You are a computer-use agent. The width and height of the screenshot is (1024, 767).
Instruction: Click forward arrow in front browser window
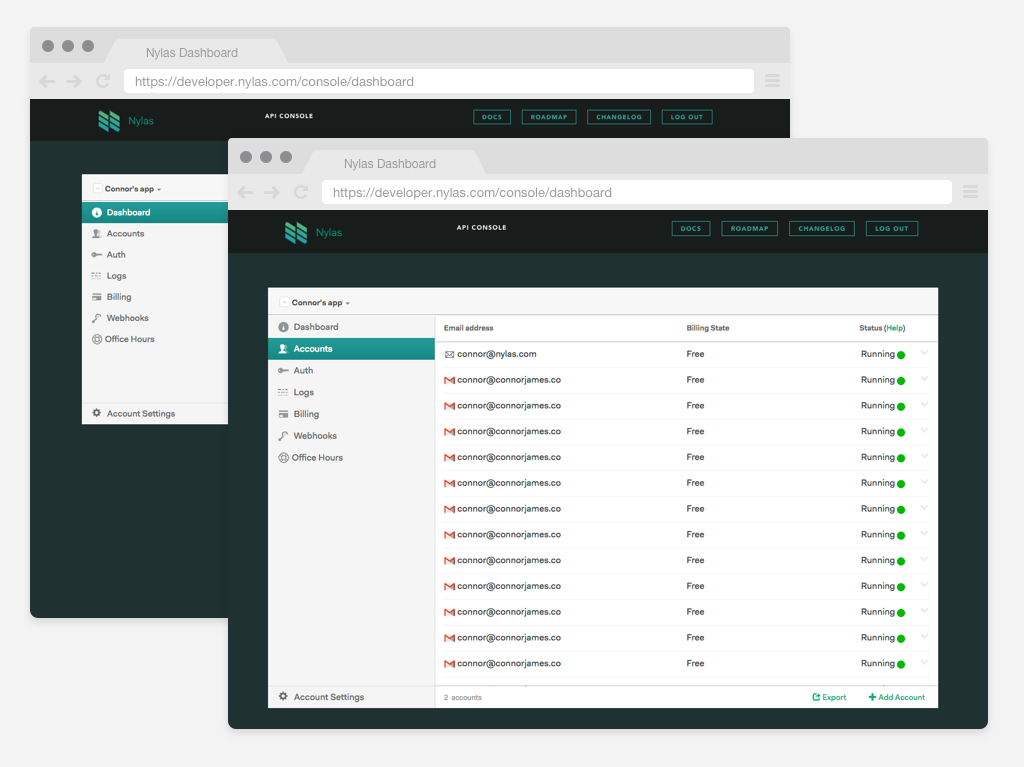click(272, 192)
